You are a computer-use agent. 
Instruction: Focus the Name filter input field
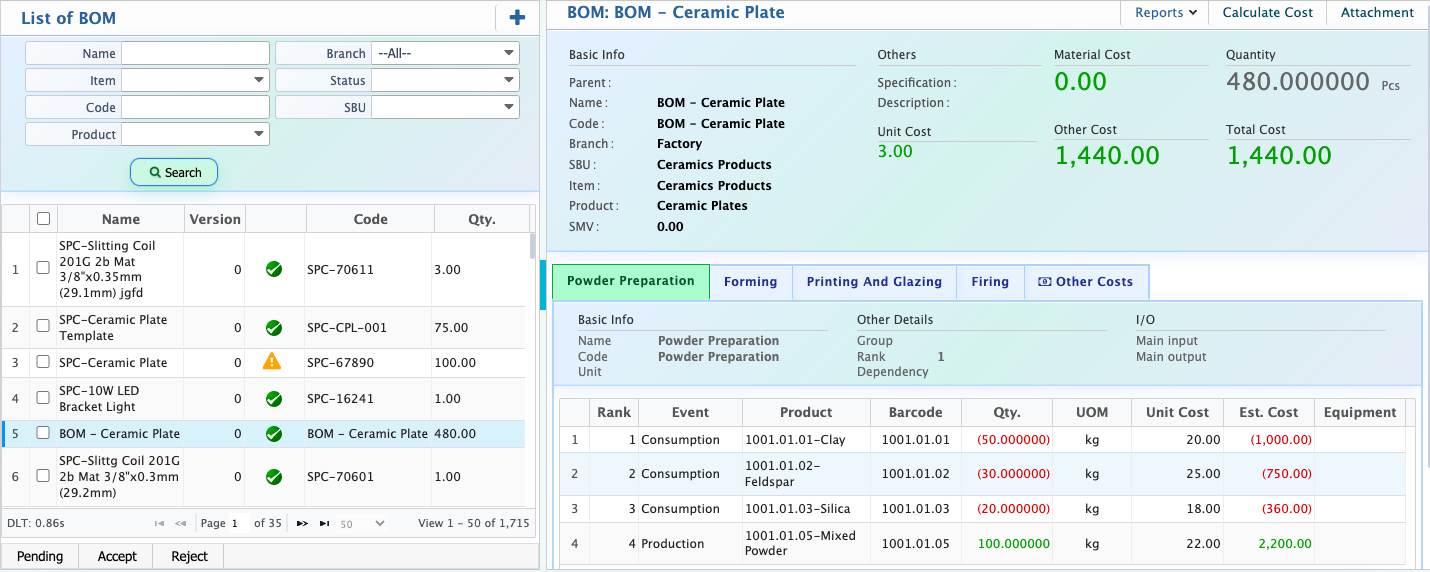[195, 53]
